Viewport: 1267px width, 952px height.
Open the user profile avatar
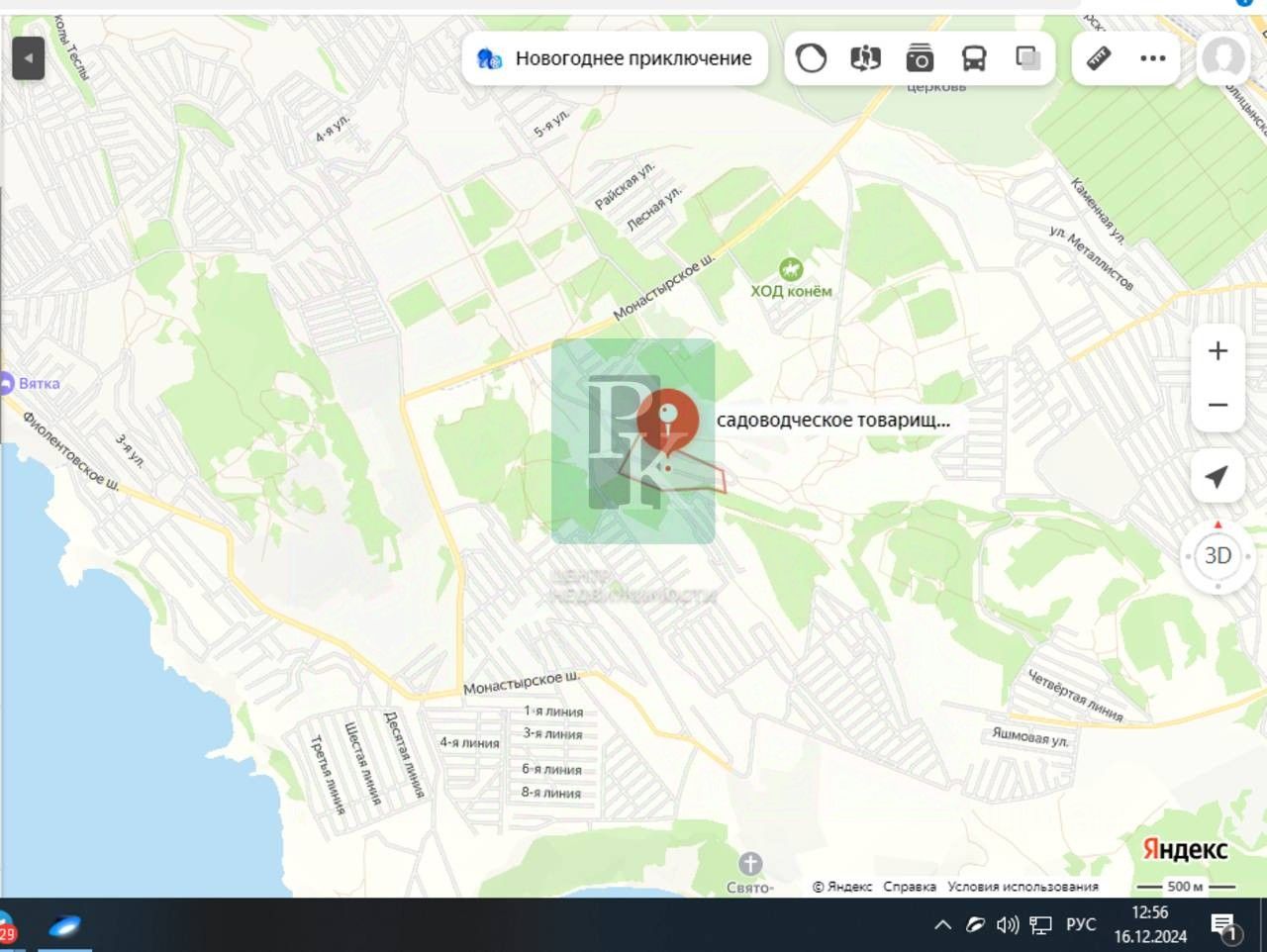pyautogui.click(x=1223, y=58)
